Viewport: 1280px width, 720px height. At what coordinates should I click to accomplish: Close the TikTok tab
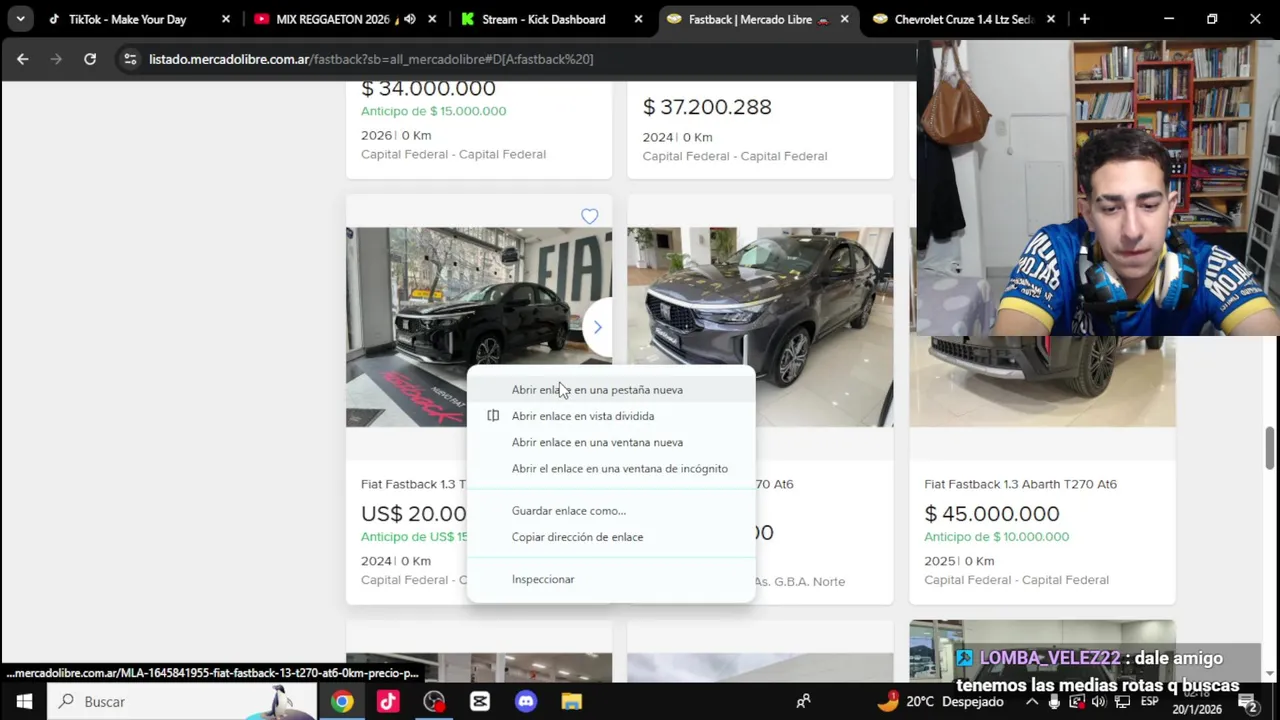pyautogui.click(x=226, y=19)
